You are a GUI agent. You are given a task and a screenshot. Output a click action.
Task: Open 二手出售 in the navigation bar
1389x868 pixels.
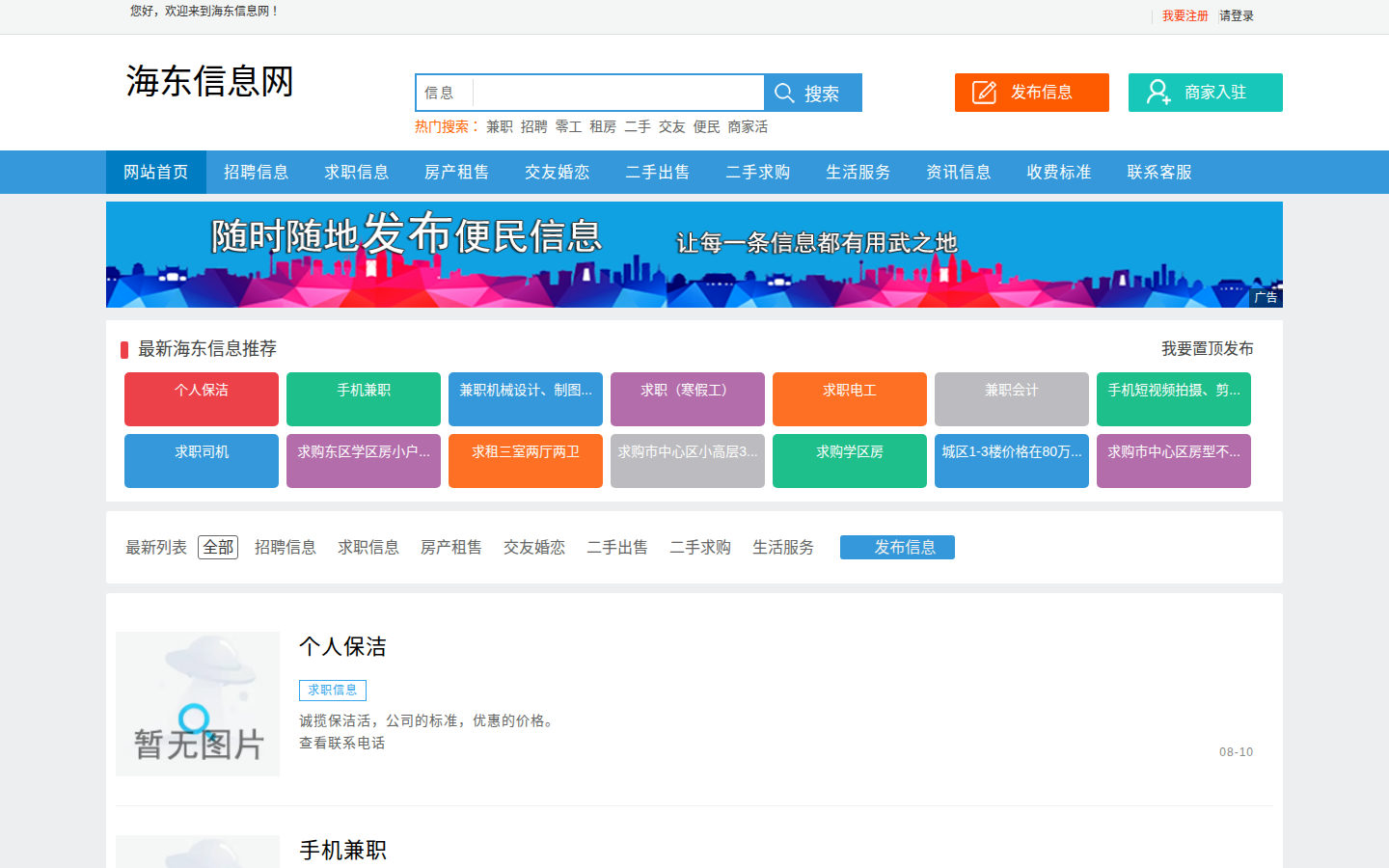pyautogui.click(x=658, y=172)
